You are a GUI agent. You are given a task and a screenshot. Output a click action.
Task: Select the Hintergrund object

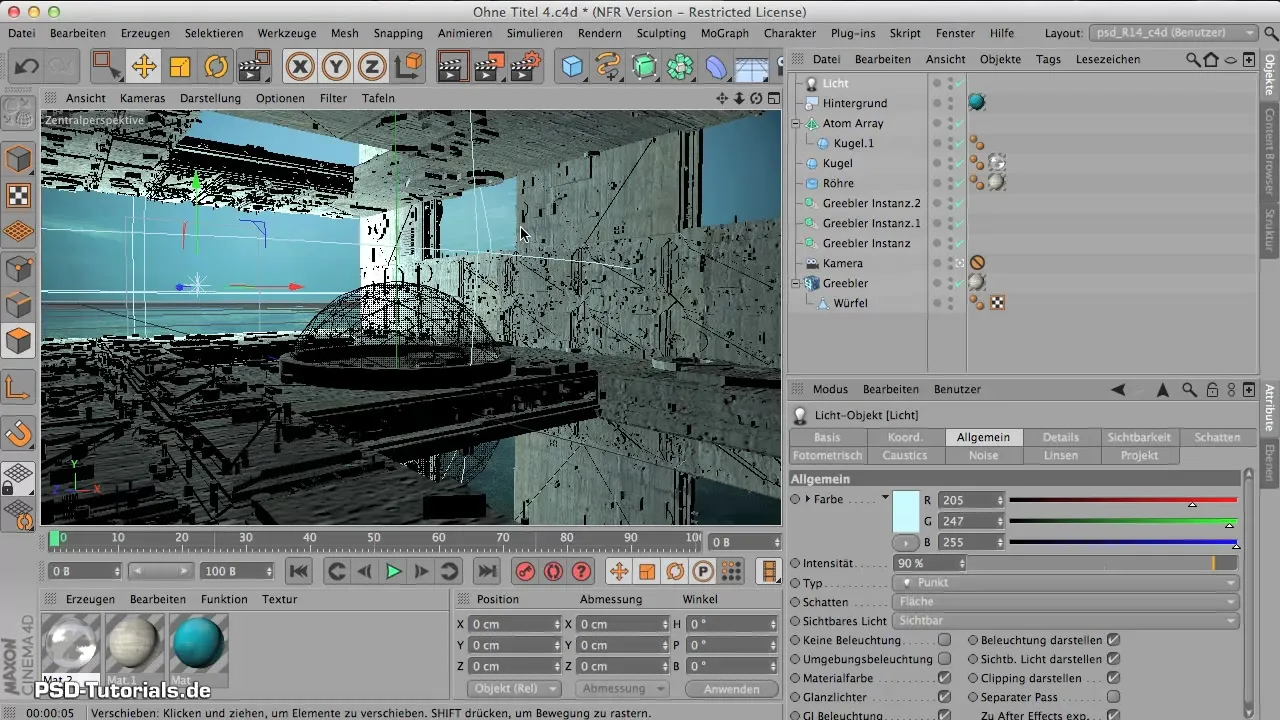click(855, 103)
